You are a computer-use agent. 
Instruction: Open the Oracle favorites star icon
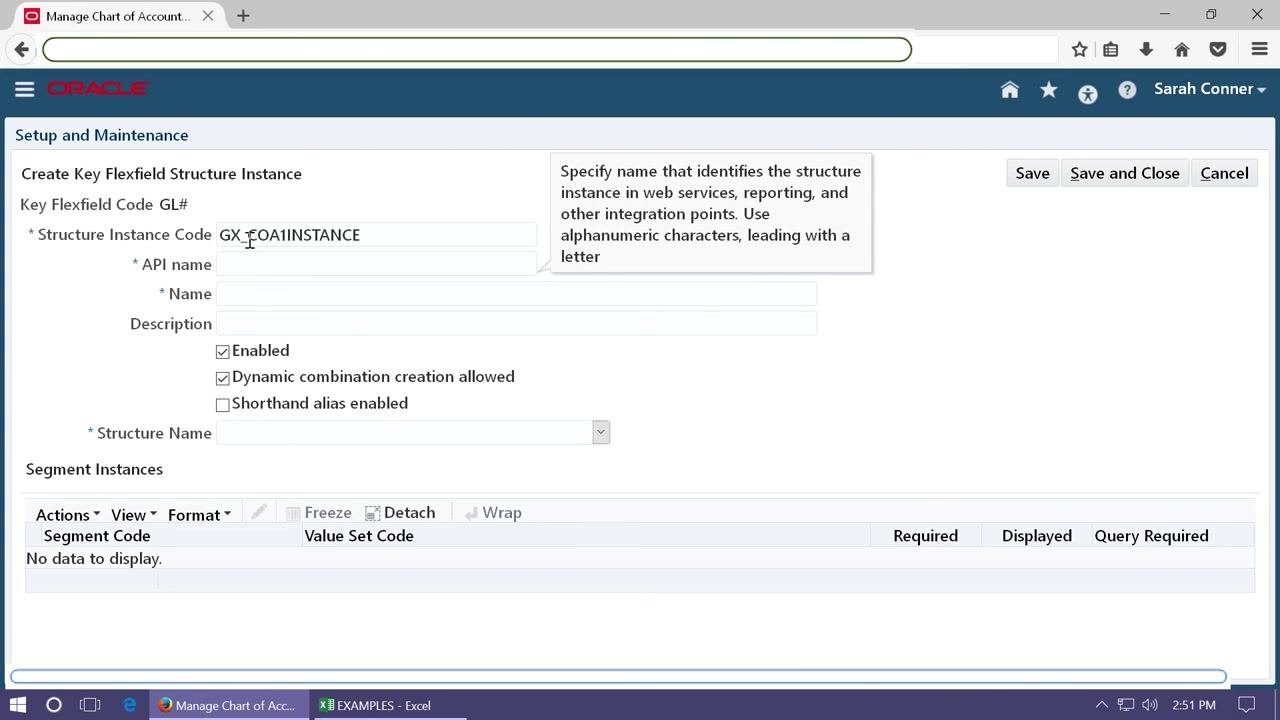(1049, 90)
